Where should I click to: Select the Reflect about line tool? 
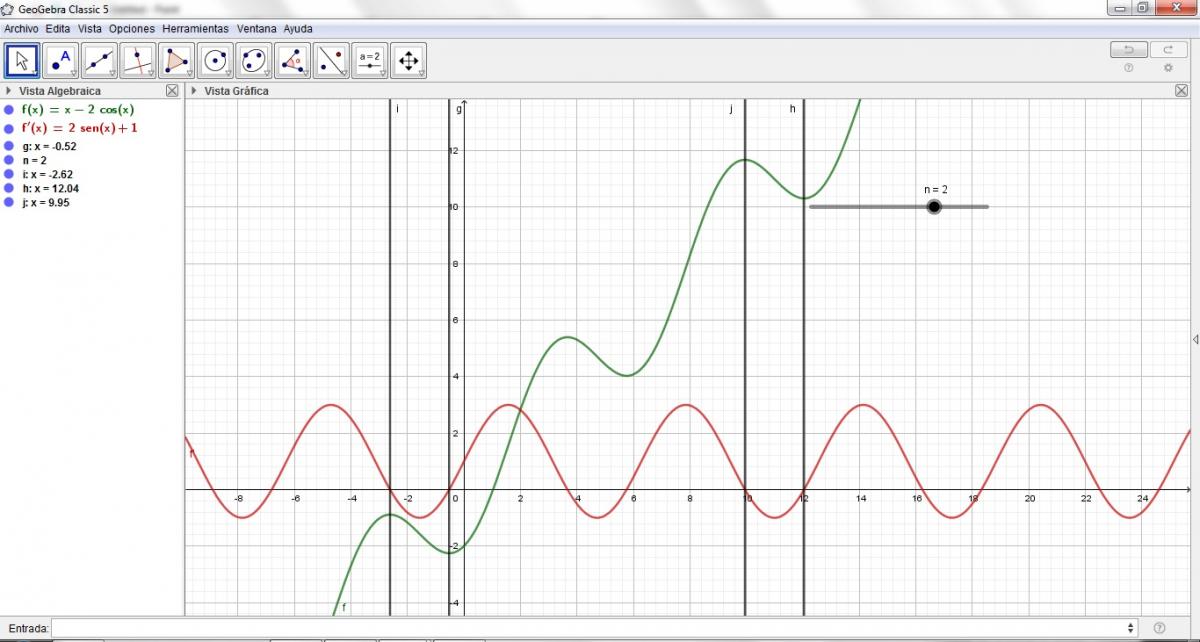coord(331,61)
